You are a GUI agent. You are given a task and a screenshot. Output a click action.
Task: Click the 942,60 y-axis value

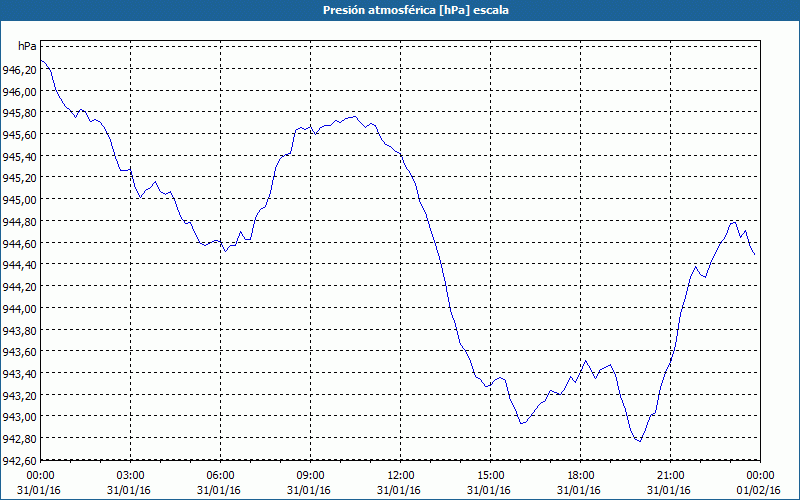point(19,460)
